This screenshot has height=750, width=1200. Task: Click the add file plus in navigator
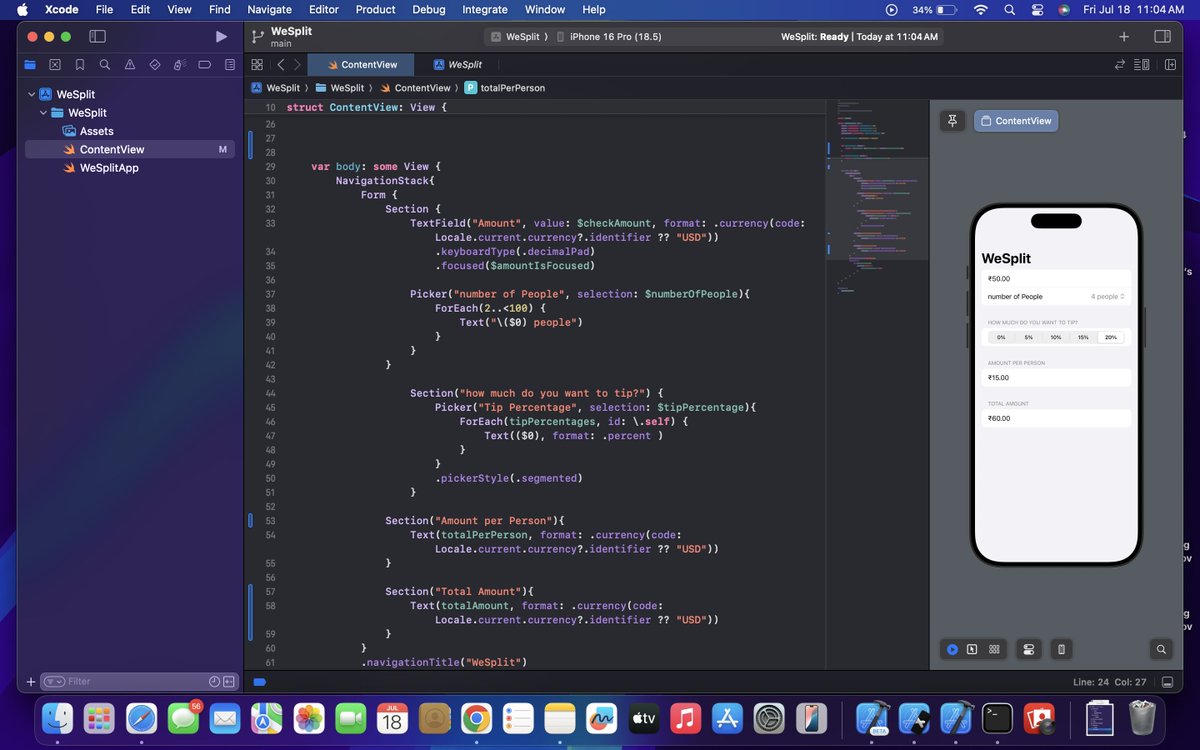(31, 682)
